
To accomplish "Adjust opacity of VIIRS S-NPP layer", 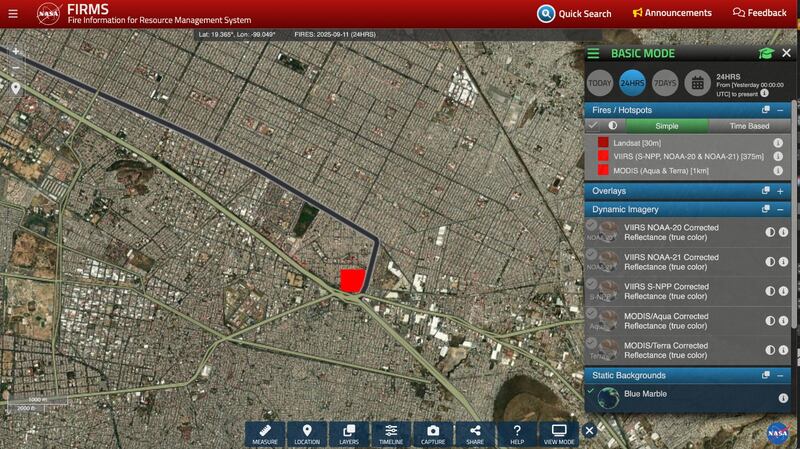I will 770,291.
